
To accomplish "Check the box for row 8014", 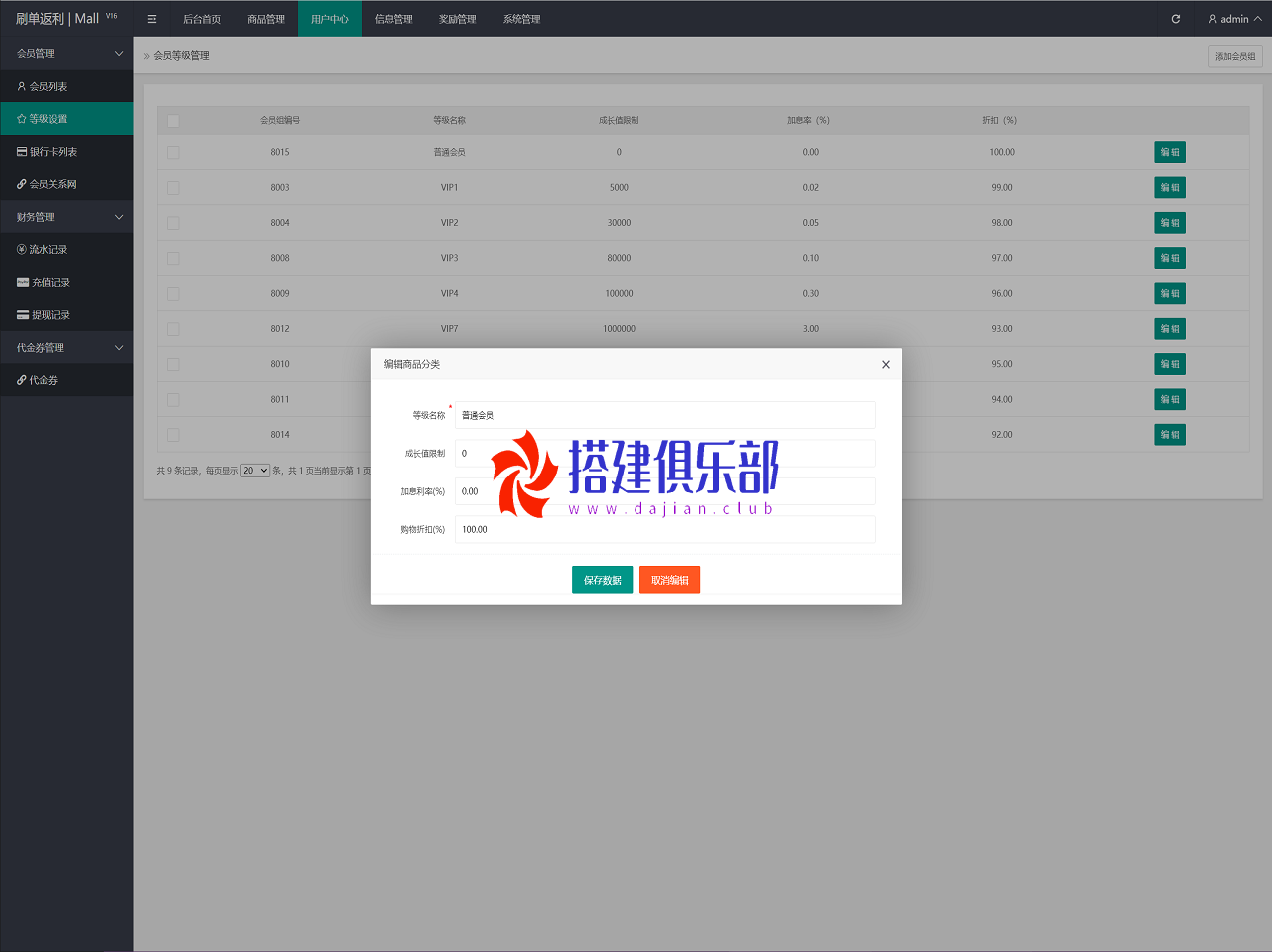I will (173, 435).
